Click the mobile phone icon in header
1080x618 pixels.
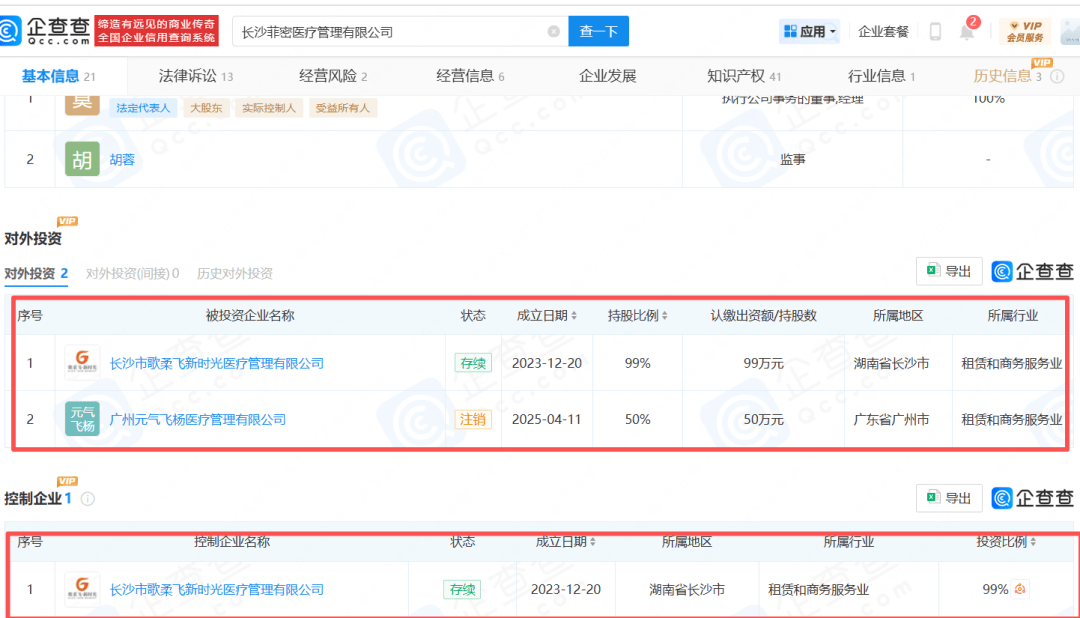point(935,32)
